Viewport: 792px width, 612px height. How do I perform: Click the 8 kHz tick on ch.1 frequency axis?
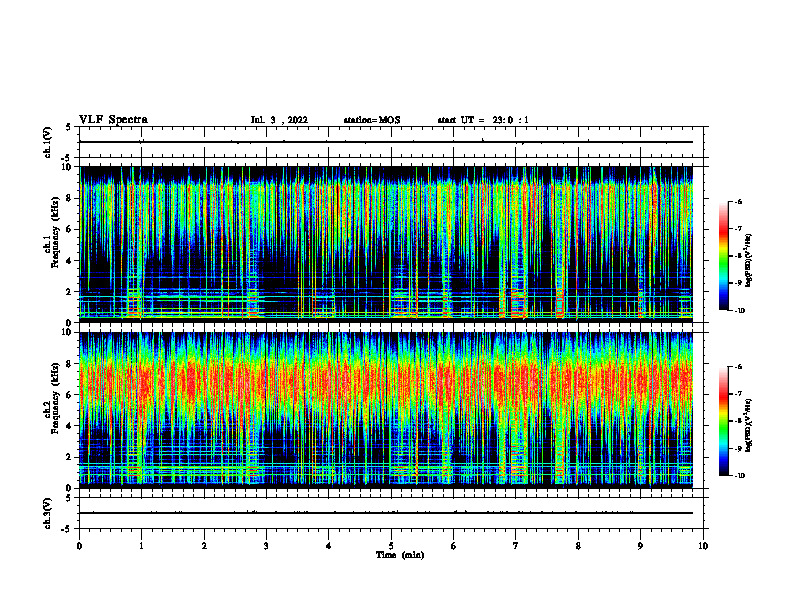69,198
